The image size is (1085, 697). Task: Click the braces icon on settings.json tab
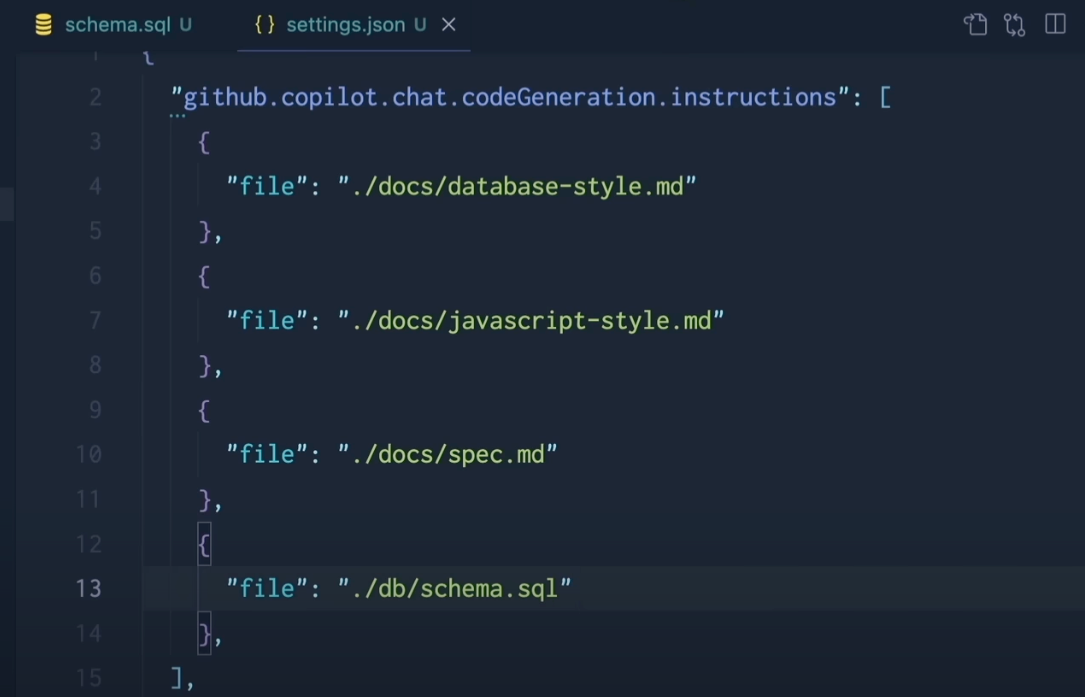point(264,25)
